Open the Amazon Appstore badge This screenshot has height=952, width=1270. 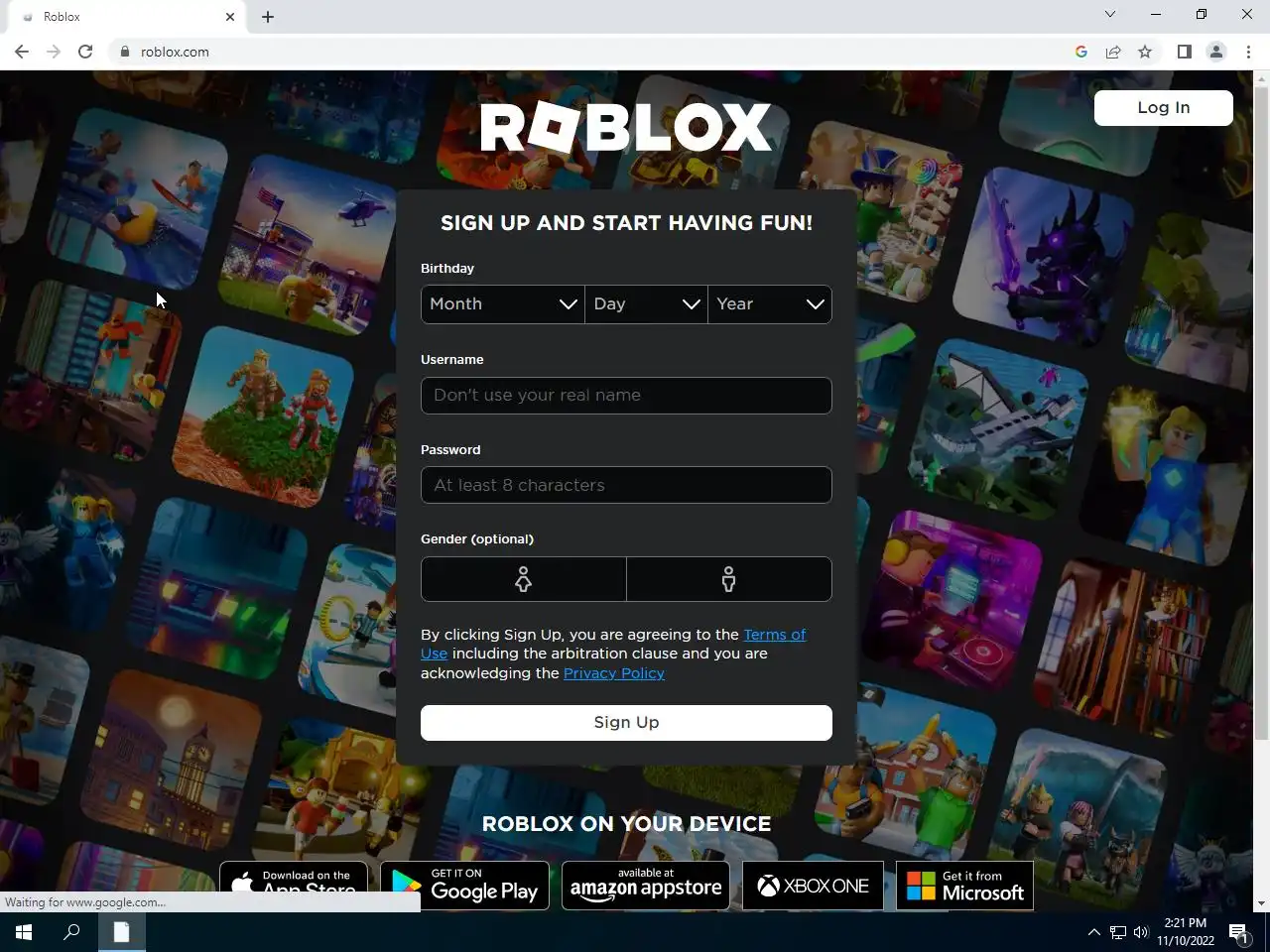(646, 886)
